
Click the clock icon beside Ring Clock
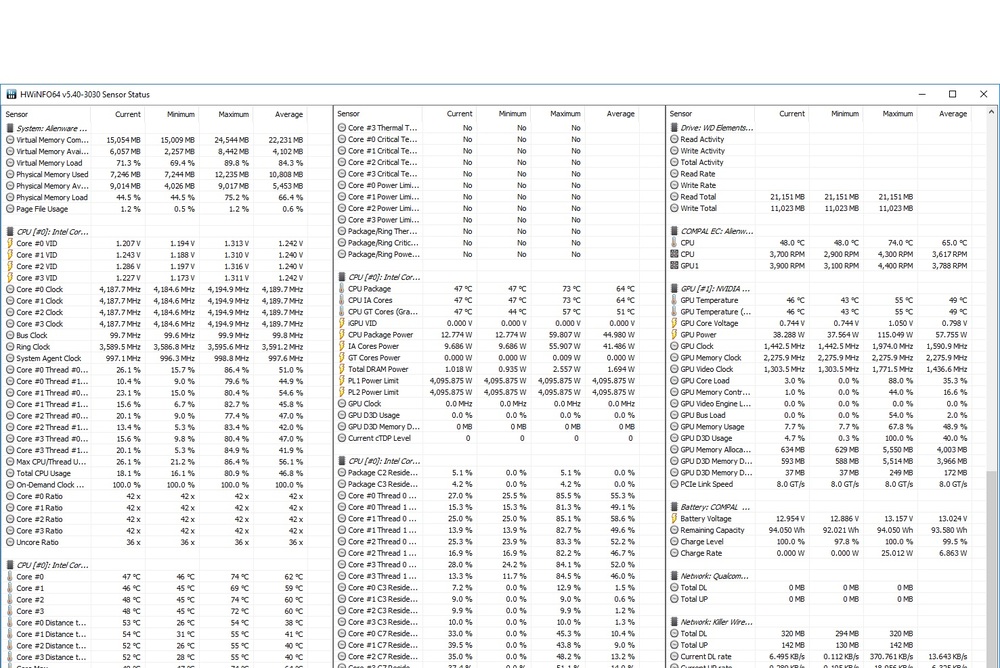(10, 347)
